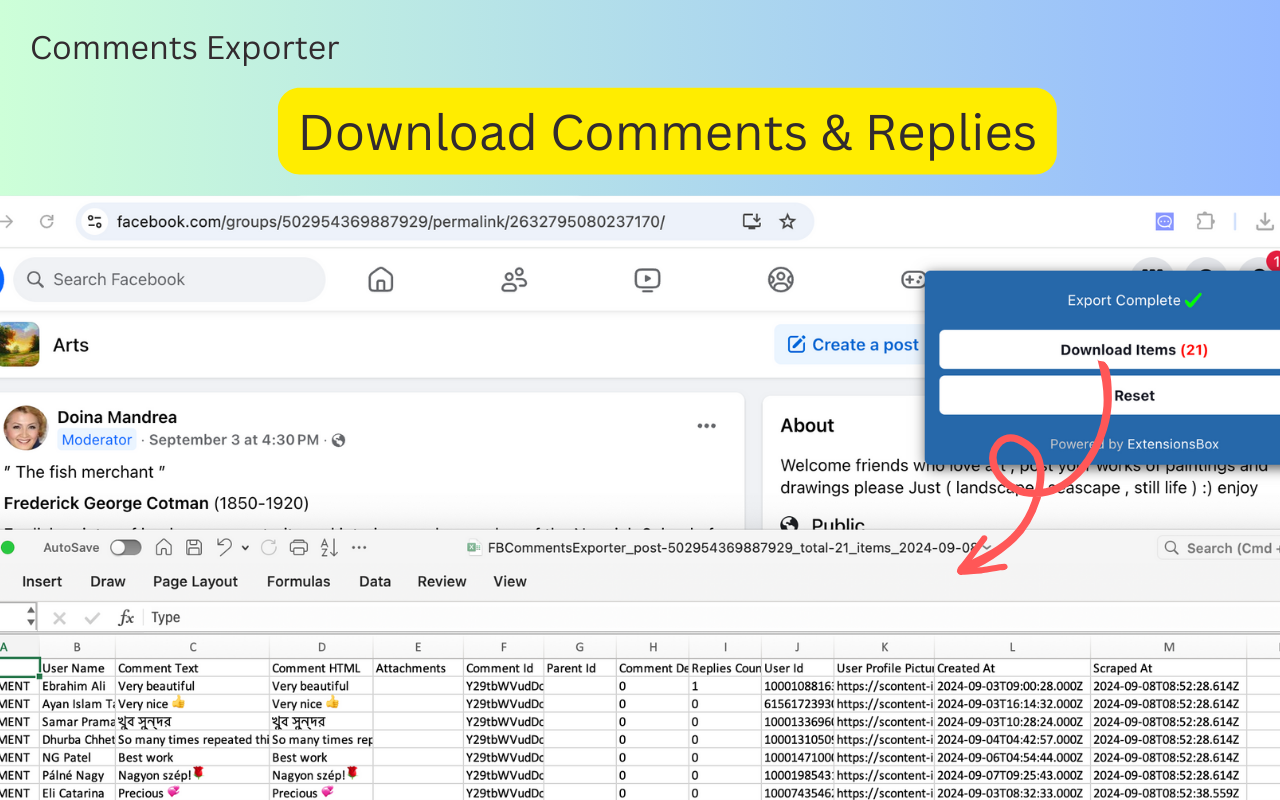
Task: Click the Arts group thumbnail image
Action: pos(19,344)
